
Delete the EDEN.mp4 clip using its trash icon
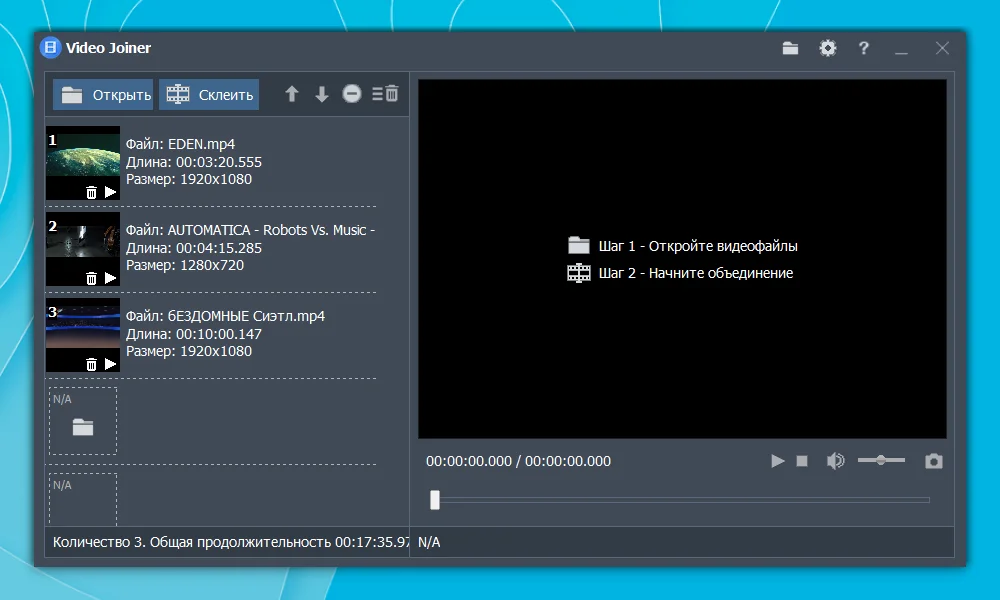[91, 192]
